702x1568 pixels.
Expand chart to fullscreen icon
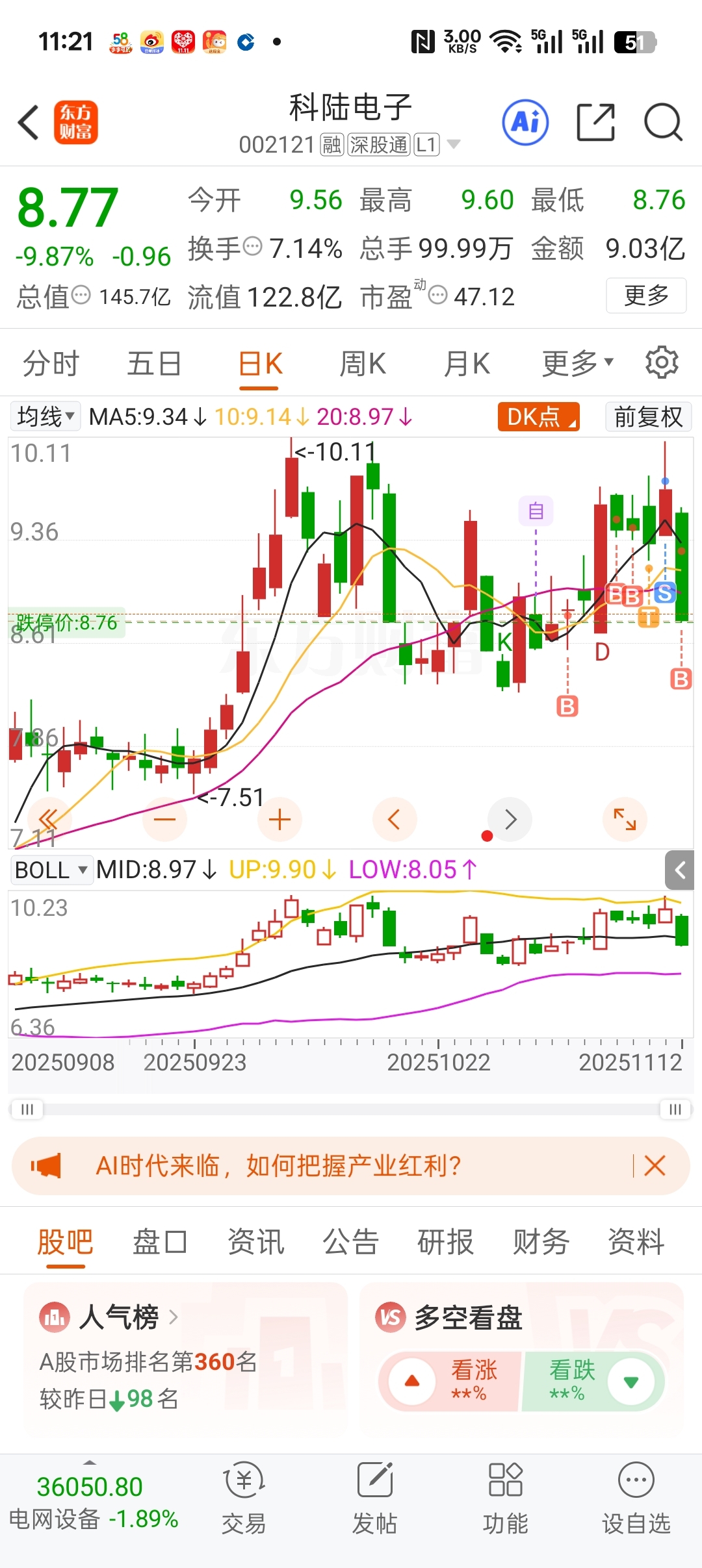[625, 819]
